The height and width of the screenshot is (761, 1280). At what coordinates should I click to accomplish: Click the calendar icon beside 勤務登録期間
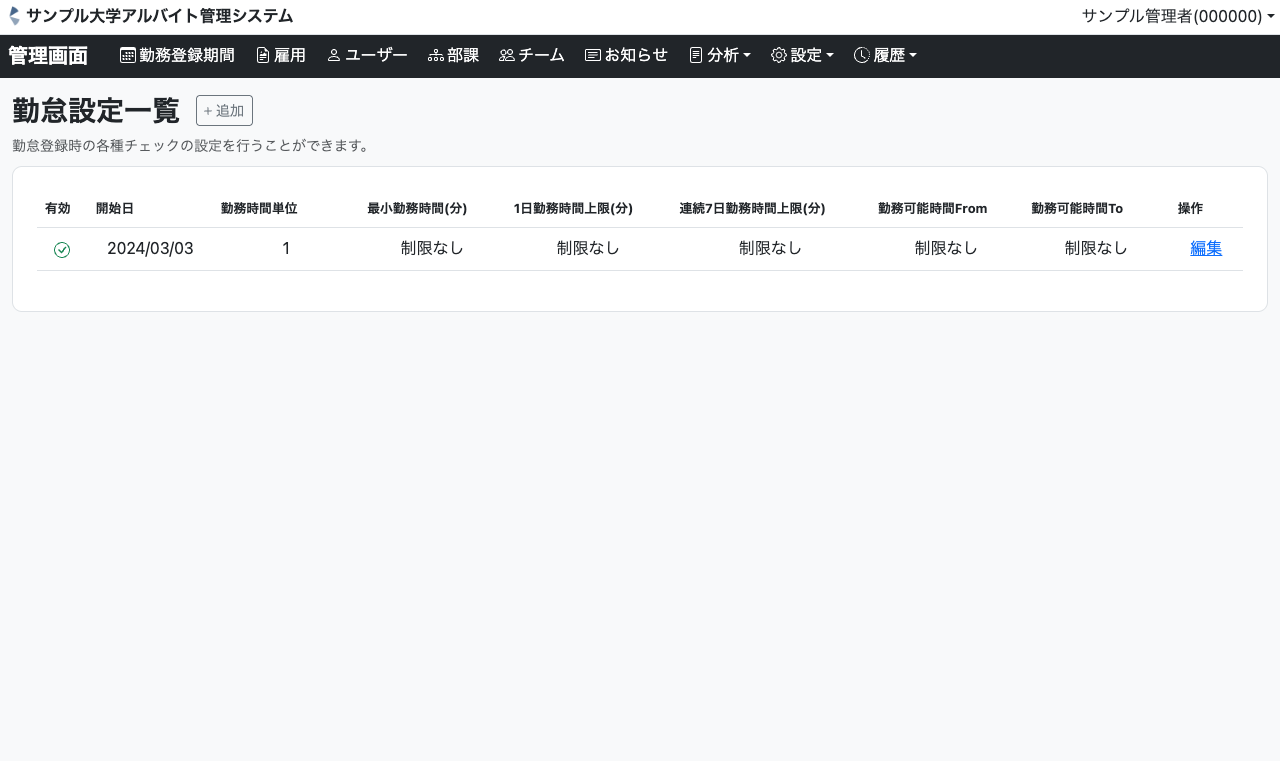128,56
